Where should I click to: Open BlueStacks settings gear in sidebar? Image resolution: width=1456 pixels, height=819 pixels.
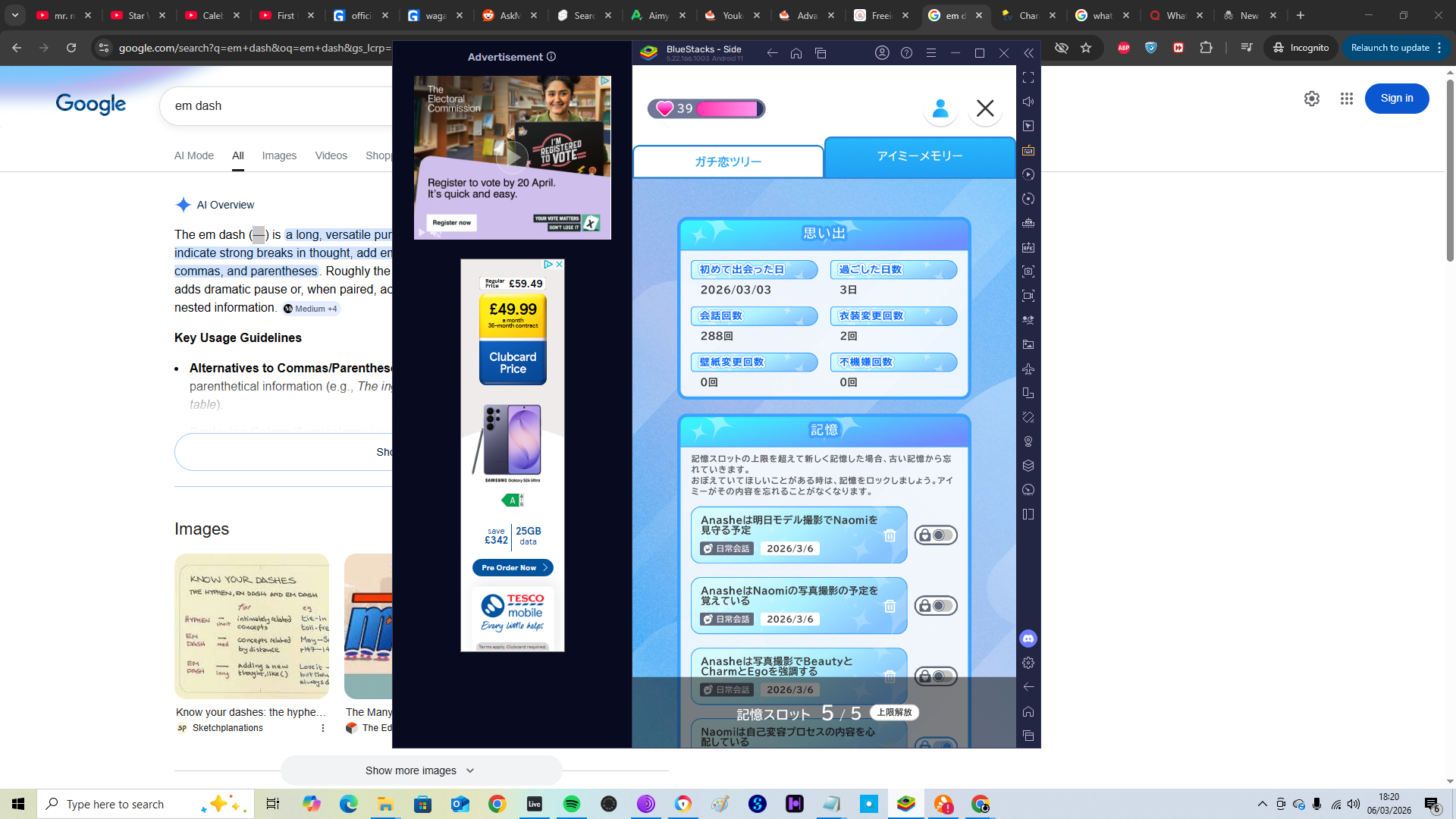[x=1028, y=663]
